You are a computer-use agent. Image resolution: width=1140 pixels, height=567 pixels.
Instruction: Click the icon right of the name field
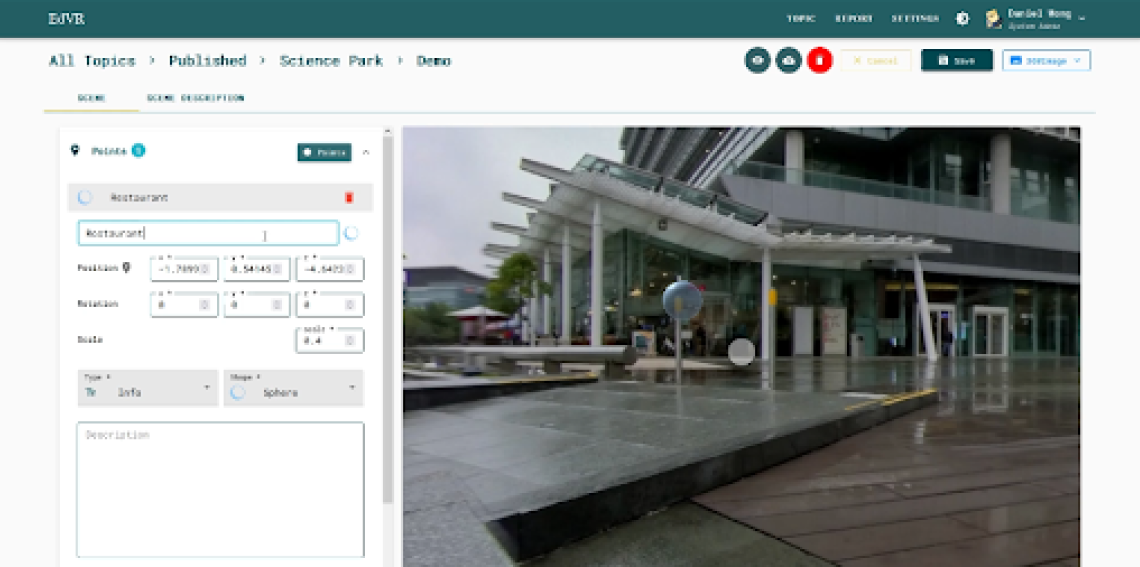click(352, 233)
